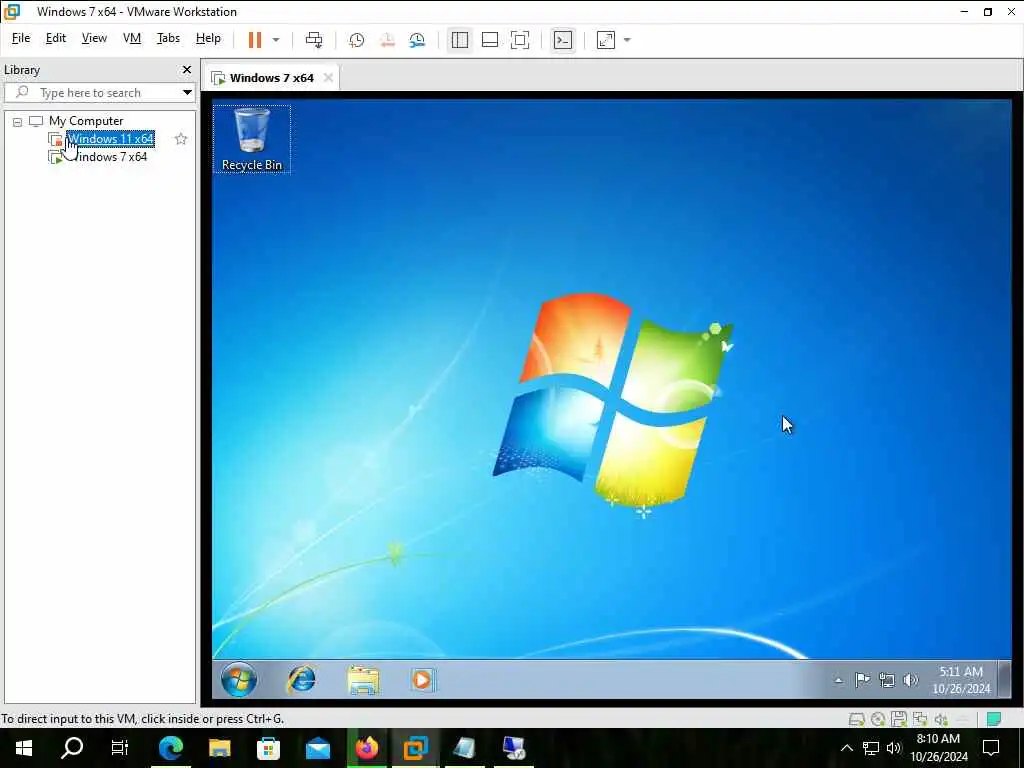Open the snapshot manager
Screen dimensions: 1024x768
(x=417, y=40)
